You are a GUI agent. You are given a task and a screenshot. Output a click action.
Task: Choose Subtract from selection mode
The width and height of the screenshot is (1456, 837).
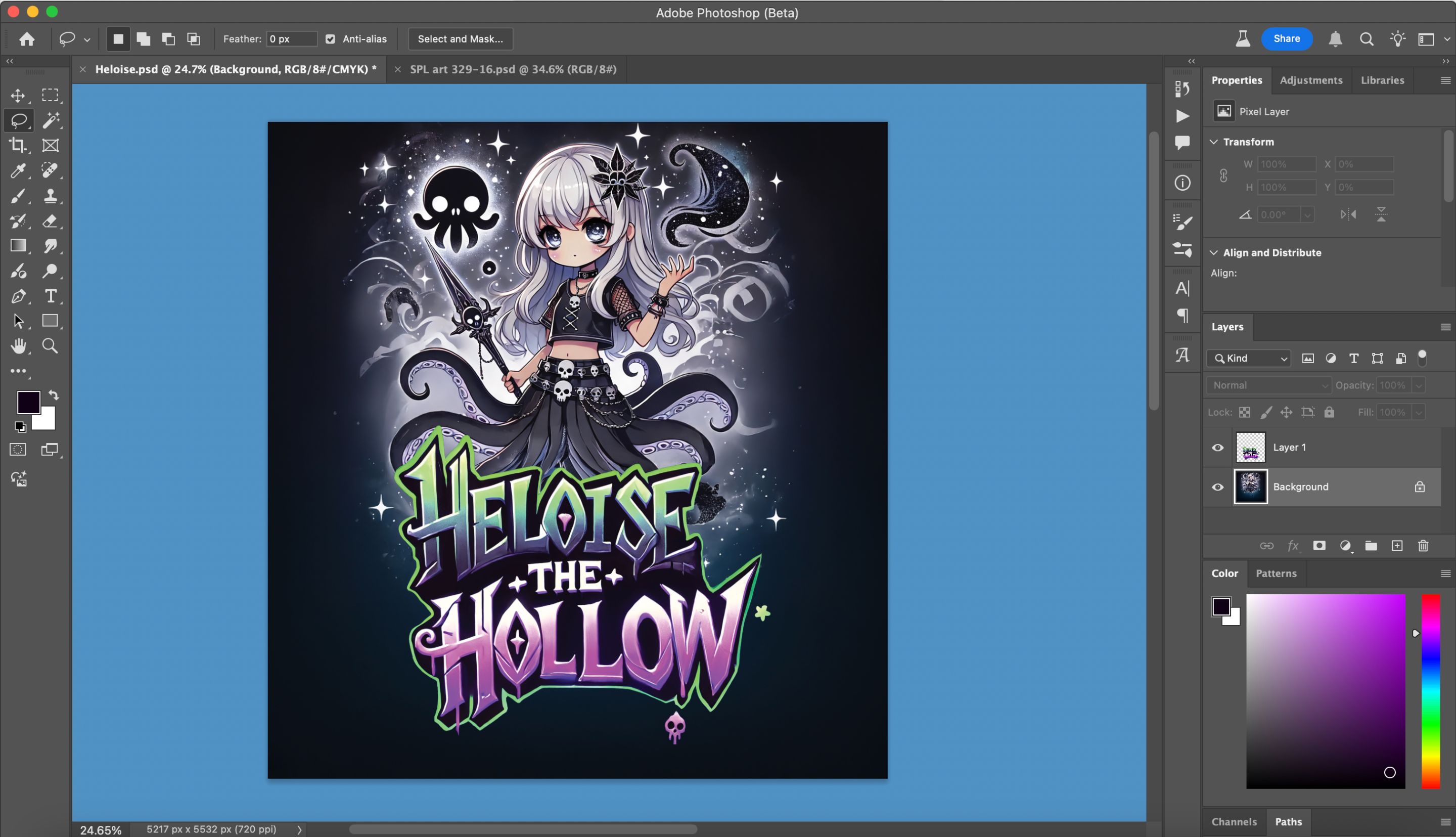pos(168,39)
